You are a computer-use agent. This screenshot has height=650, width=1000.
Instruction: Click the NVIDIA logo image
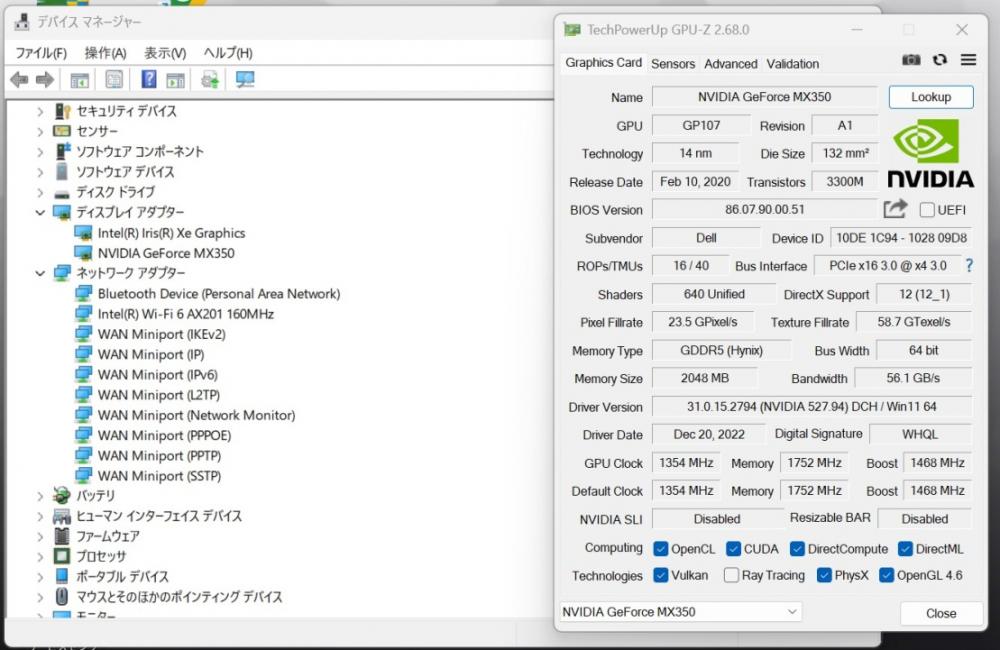click(x=930, y=153)
